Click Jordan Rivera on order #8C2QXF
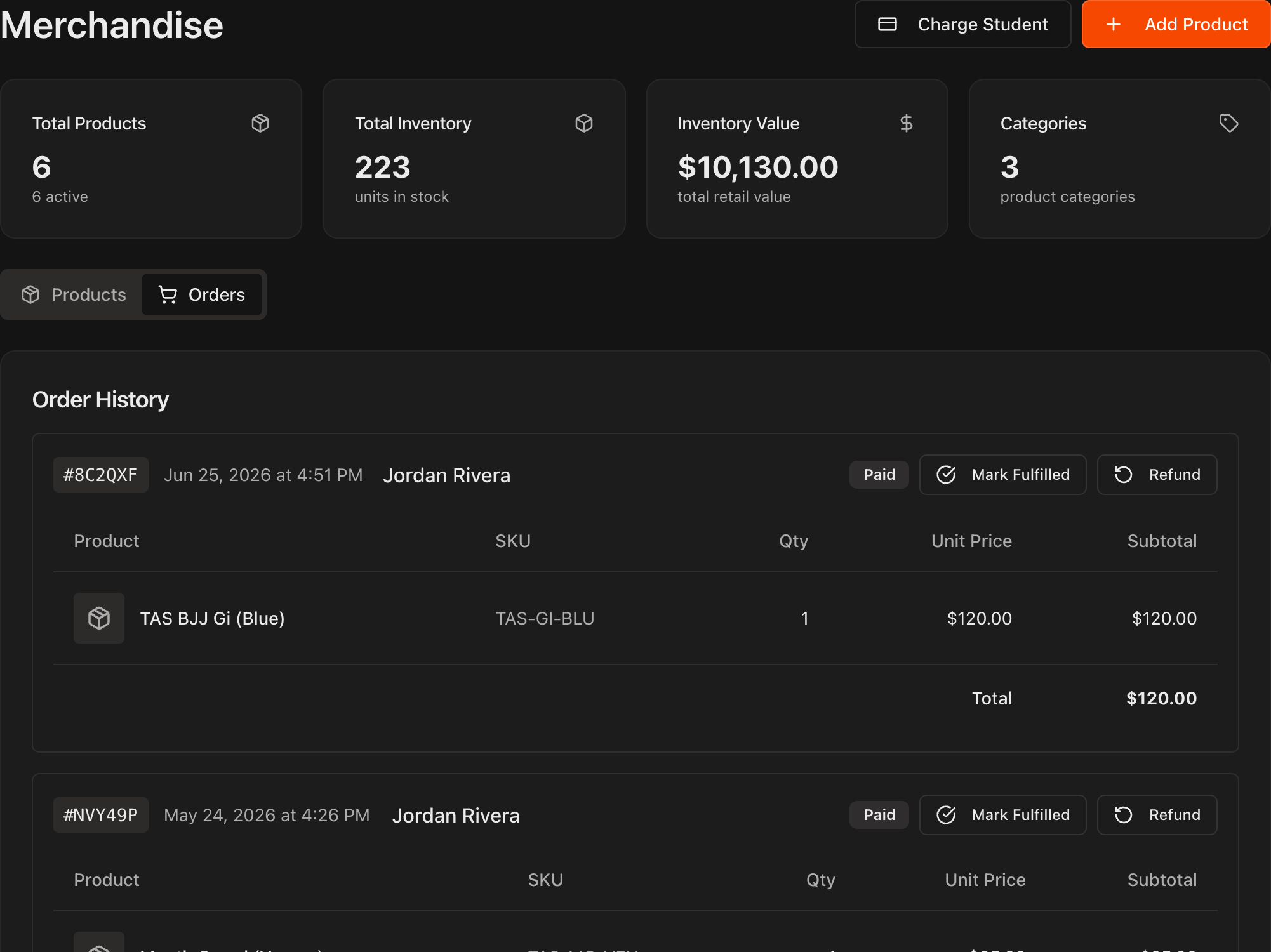This screenshot has height=952, width=1271. point(447,475)
